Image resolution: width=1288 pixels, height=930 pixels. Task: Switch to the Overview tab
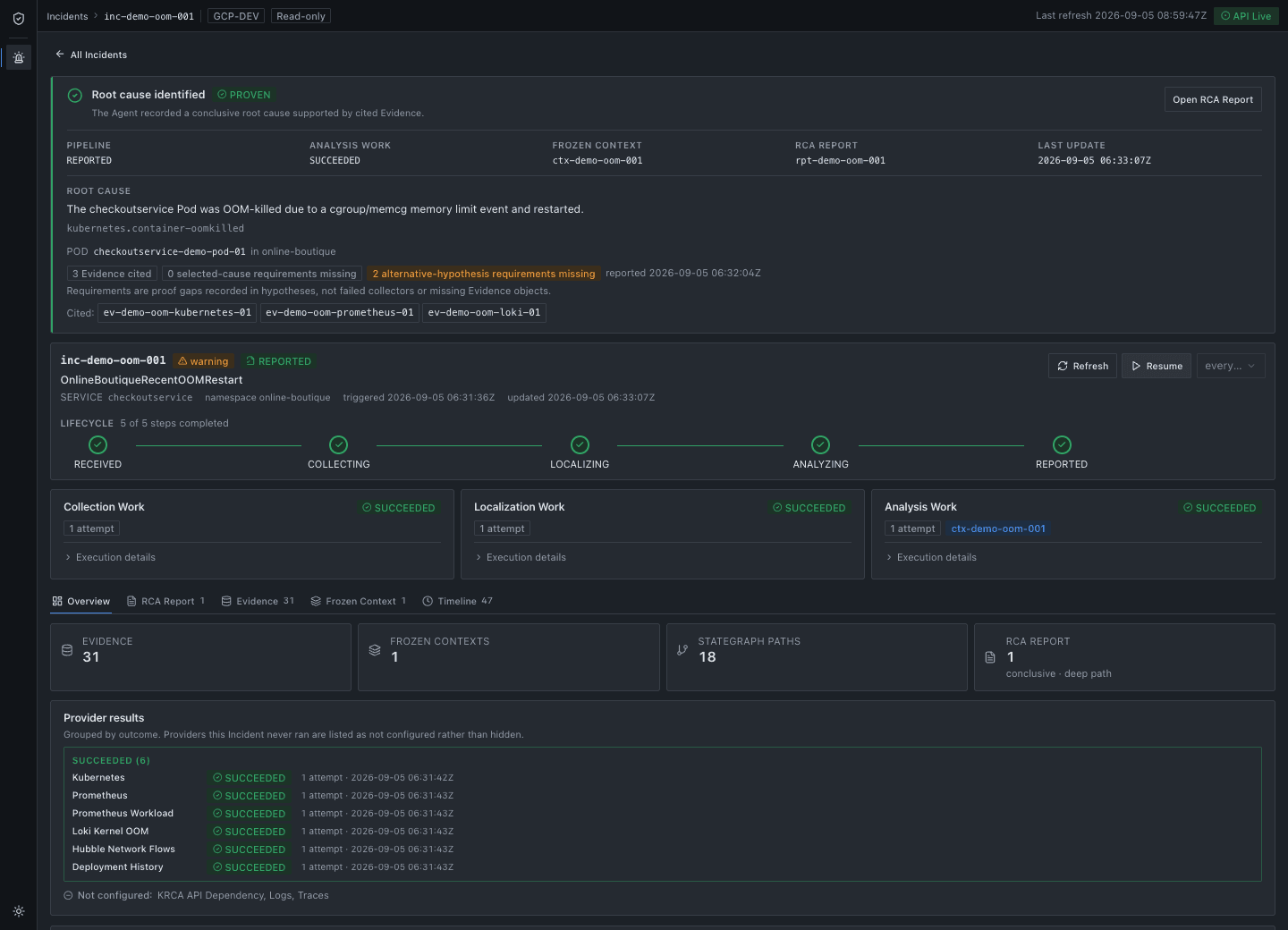[81, 601]
